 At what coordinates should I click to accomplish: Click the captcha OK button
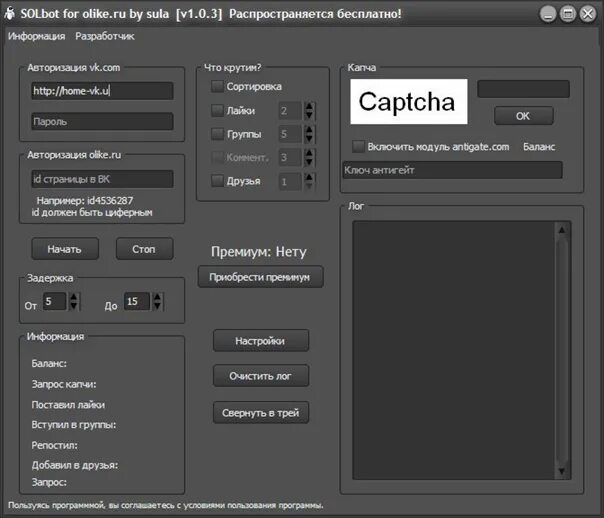pyautogui.click(x=523, y=116)
